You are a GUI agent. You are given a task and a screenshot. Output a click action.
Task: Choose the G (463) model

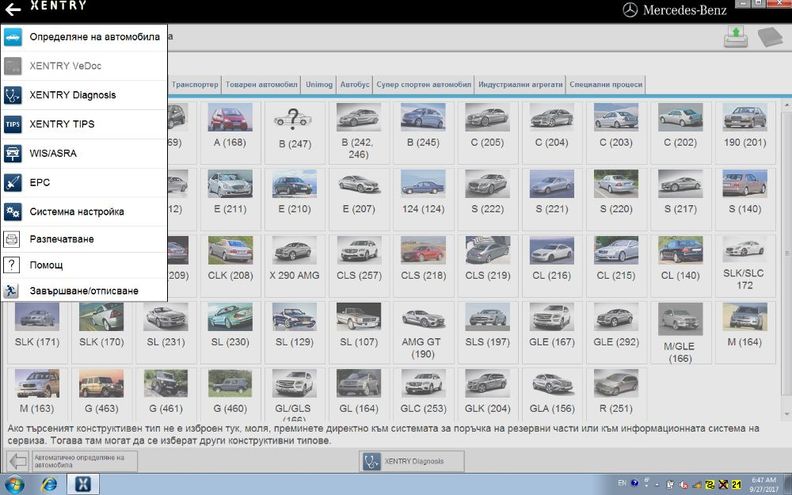[102, 394]
